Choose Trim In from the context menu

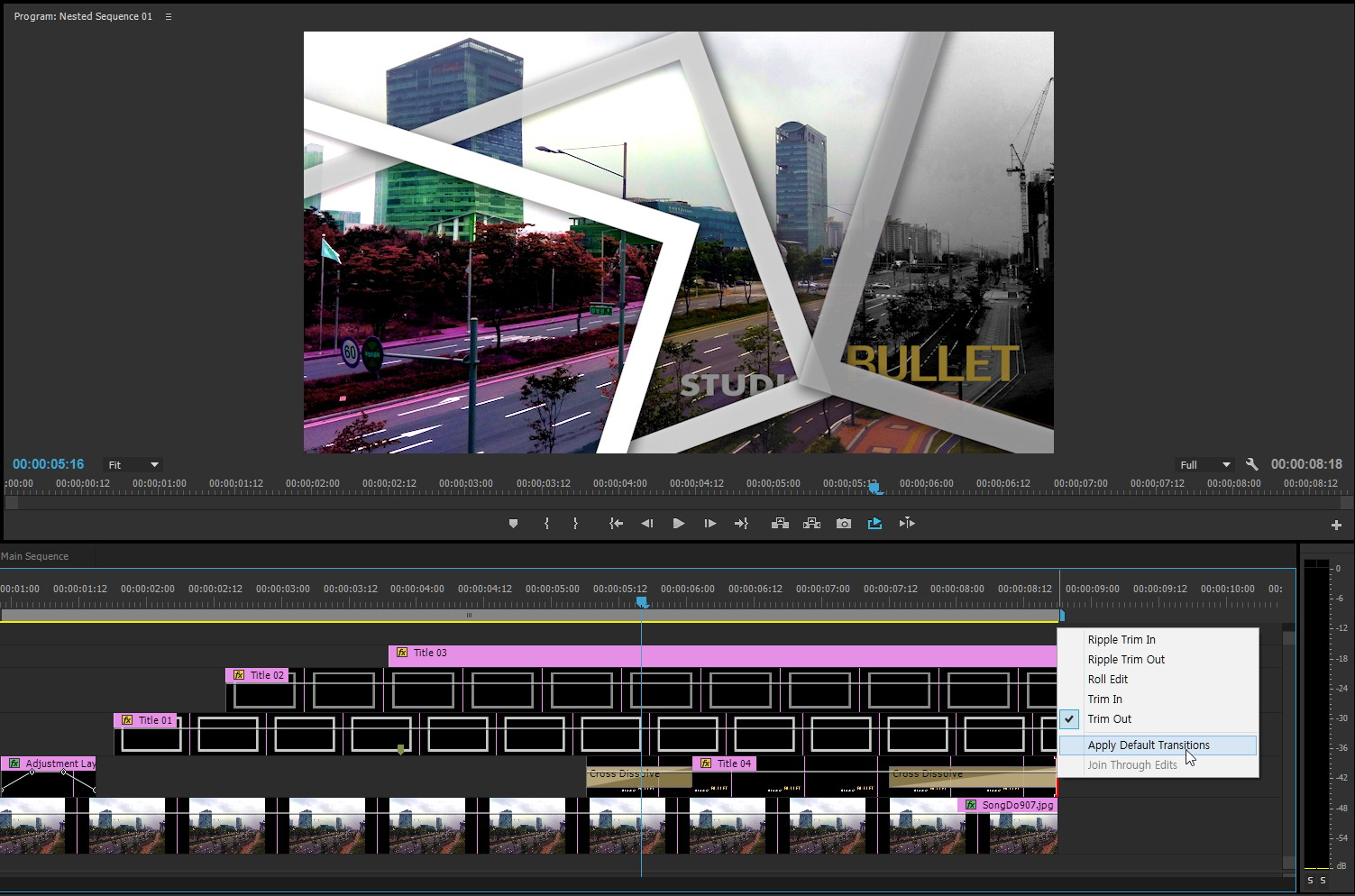pyautogui.click(x=1158, y=699)
